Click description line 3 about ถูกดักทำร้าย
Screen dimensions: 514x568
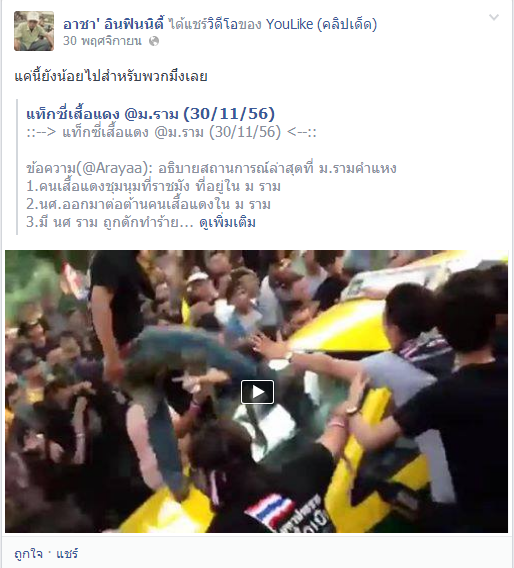(x=109, y=222)
